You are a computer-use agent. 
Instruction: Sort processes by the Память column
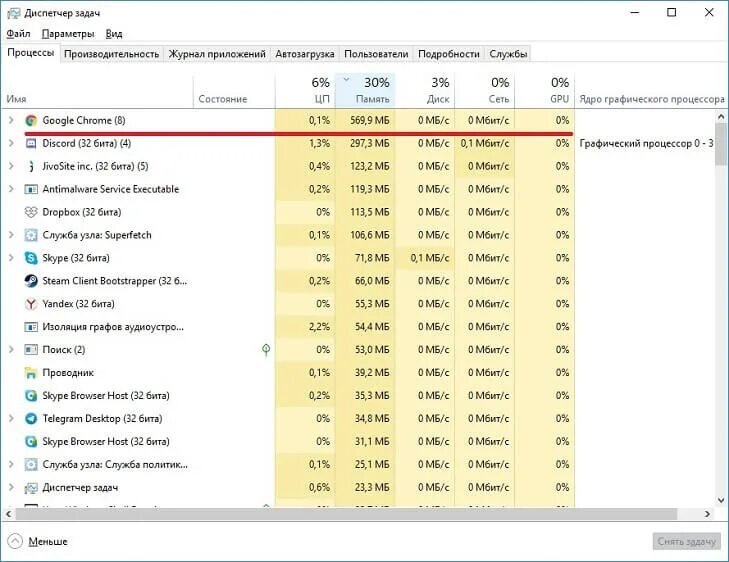[x=365, y=90]
